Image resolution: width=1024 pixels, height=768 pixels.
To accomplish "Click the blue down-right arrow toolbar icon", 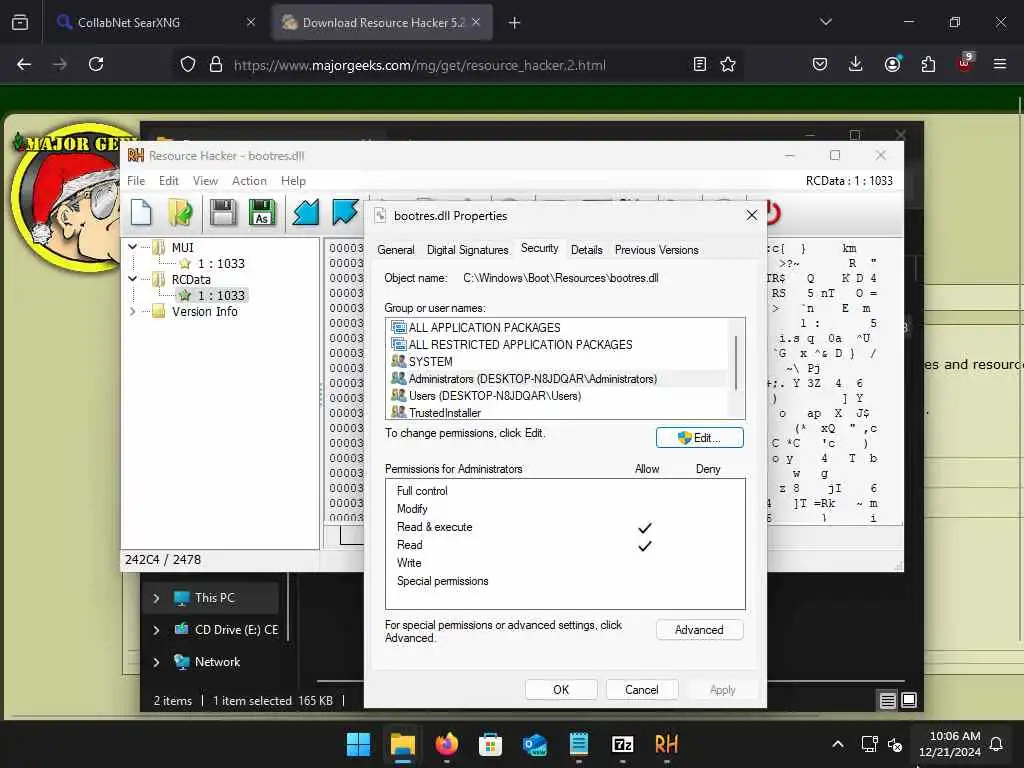I will coord(345,212).
